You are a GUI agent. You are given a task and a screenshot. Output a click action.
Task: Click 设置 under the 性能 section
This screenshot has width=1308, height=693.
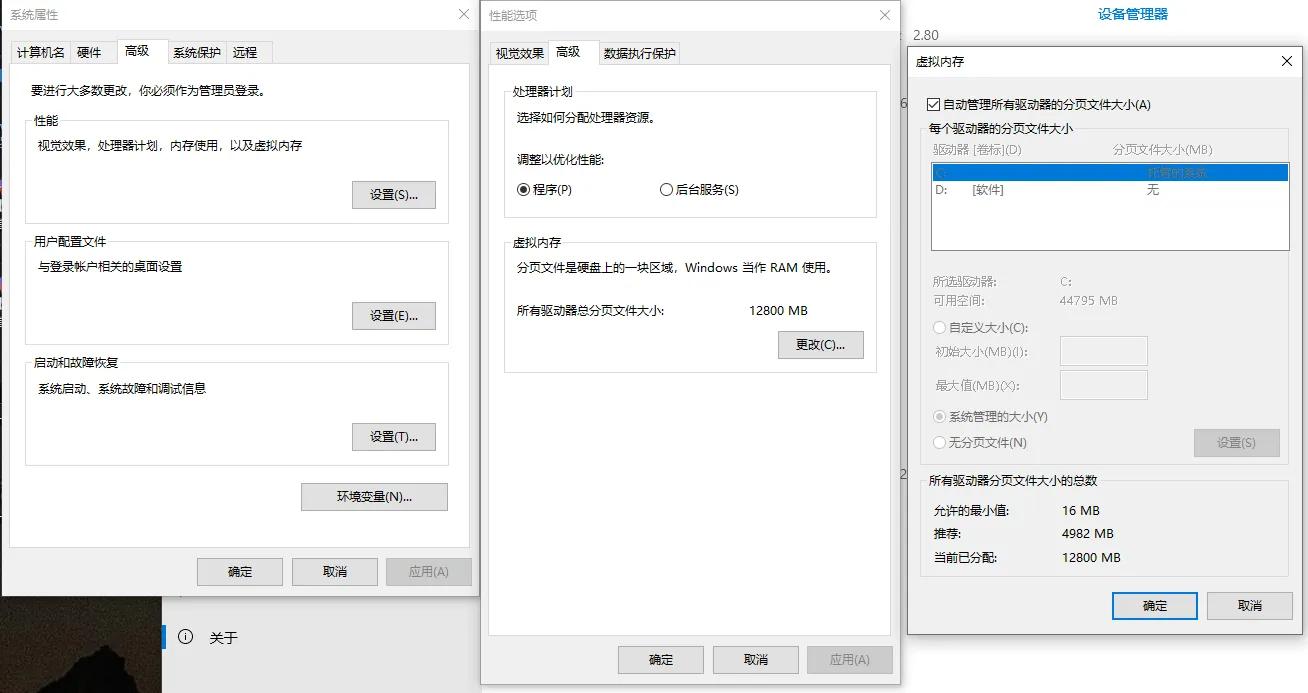tap(393, 194)
